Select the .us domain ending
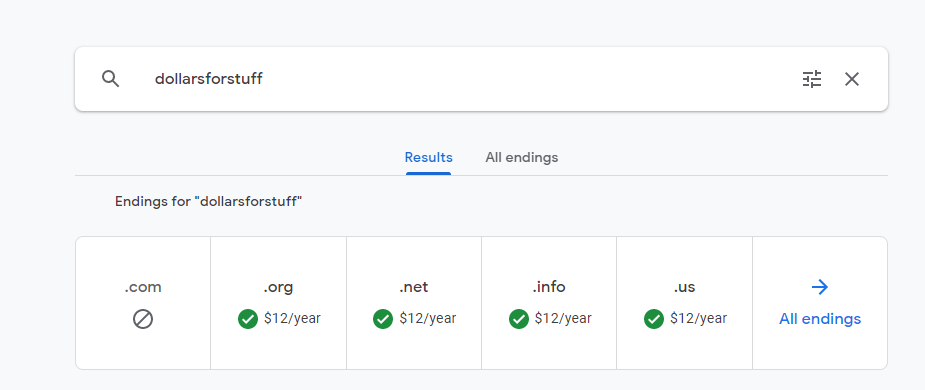The height and width of the screenshot is (390, 925). coord(684,303)
